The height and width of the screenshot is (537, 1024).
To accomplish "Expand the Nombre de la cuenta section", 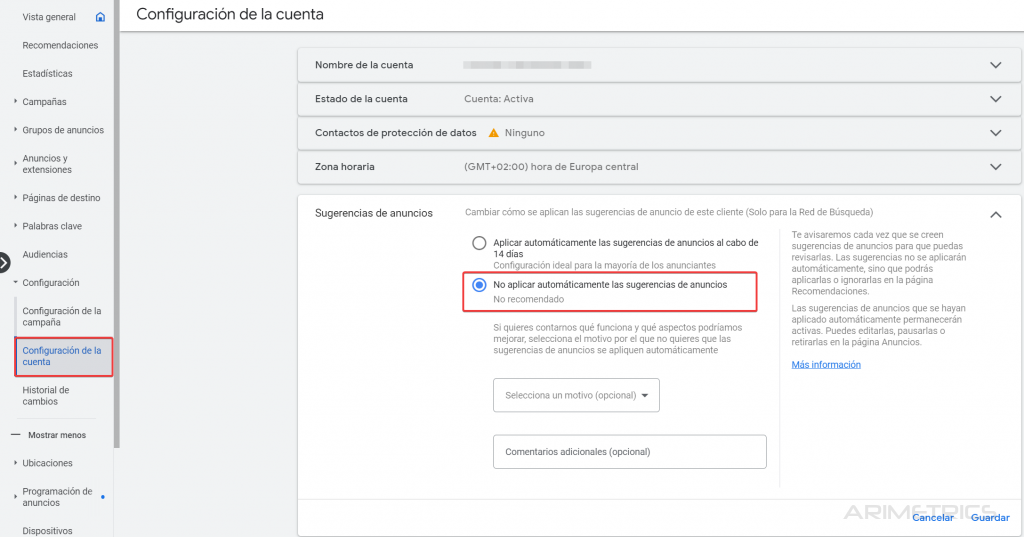I will 995,65.
